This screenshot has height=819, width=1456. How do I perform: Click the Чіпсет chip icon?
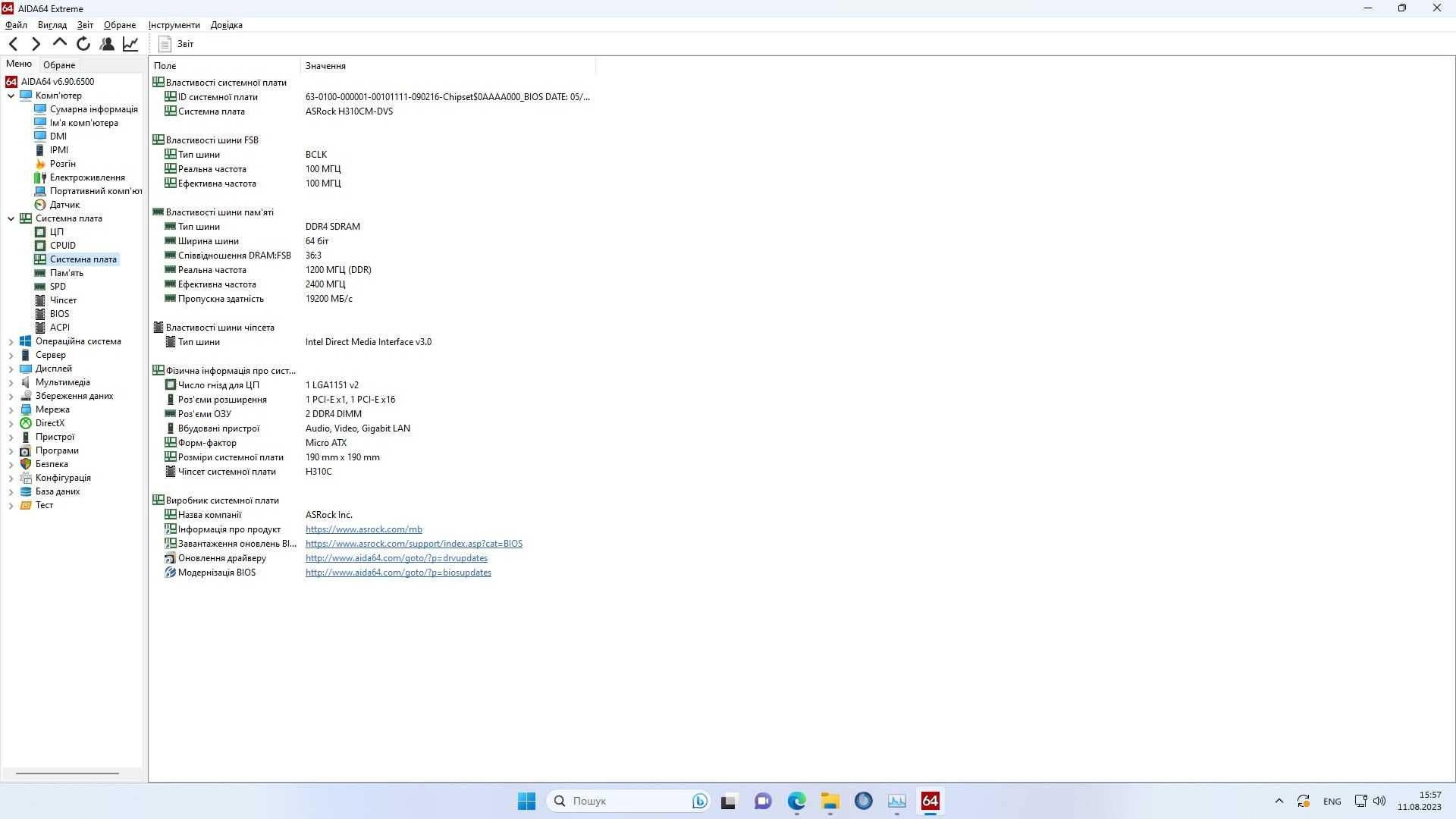tap(40, 300)
